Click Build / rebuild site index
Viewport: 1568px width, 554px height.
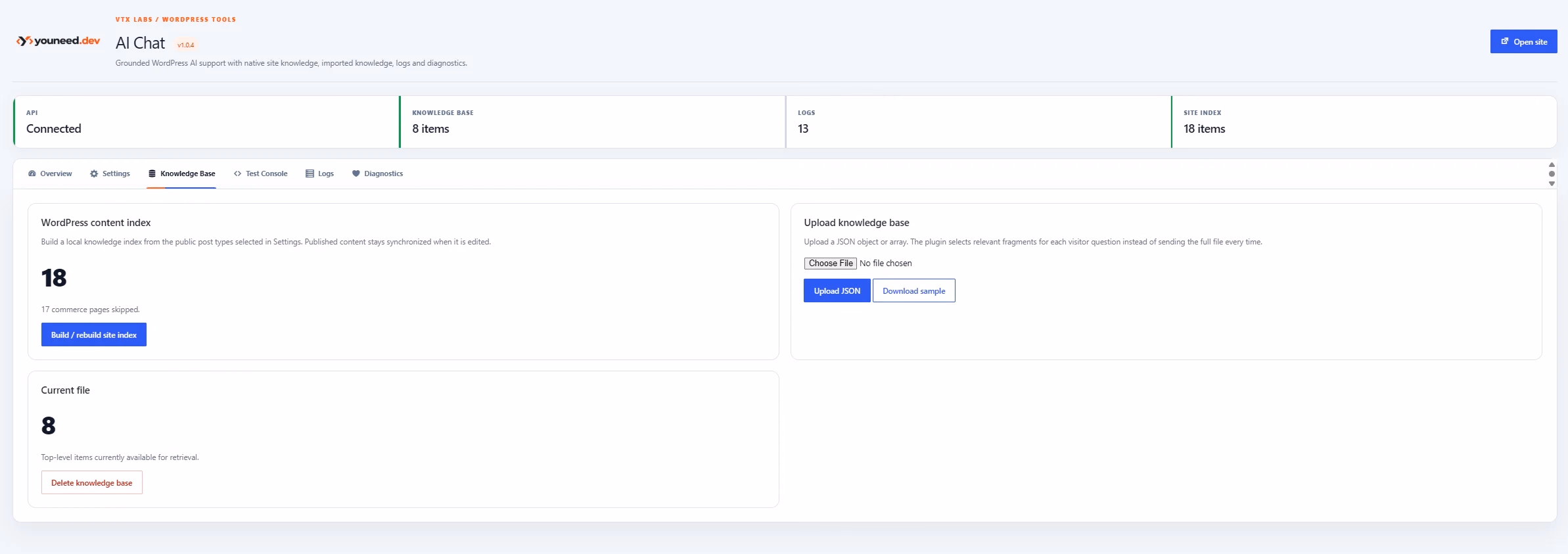[94, 335]
